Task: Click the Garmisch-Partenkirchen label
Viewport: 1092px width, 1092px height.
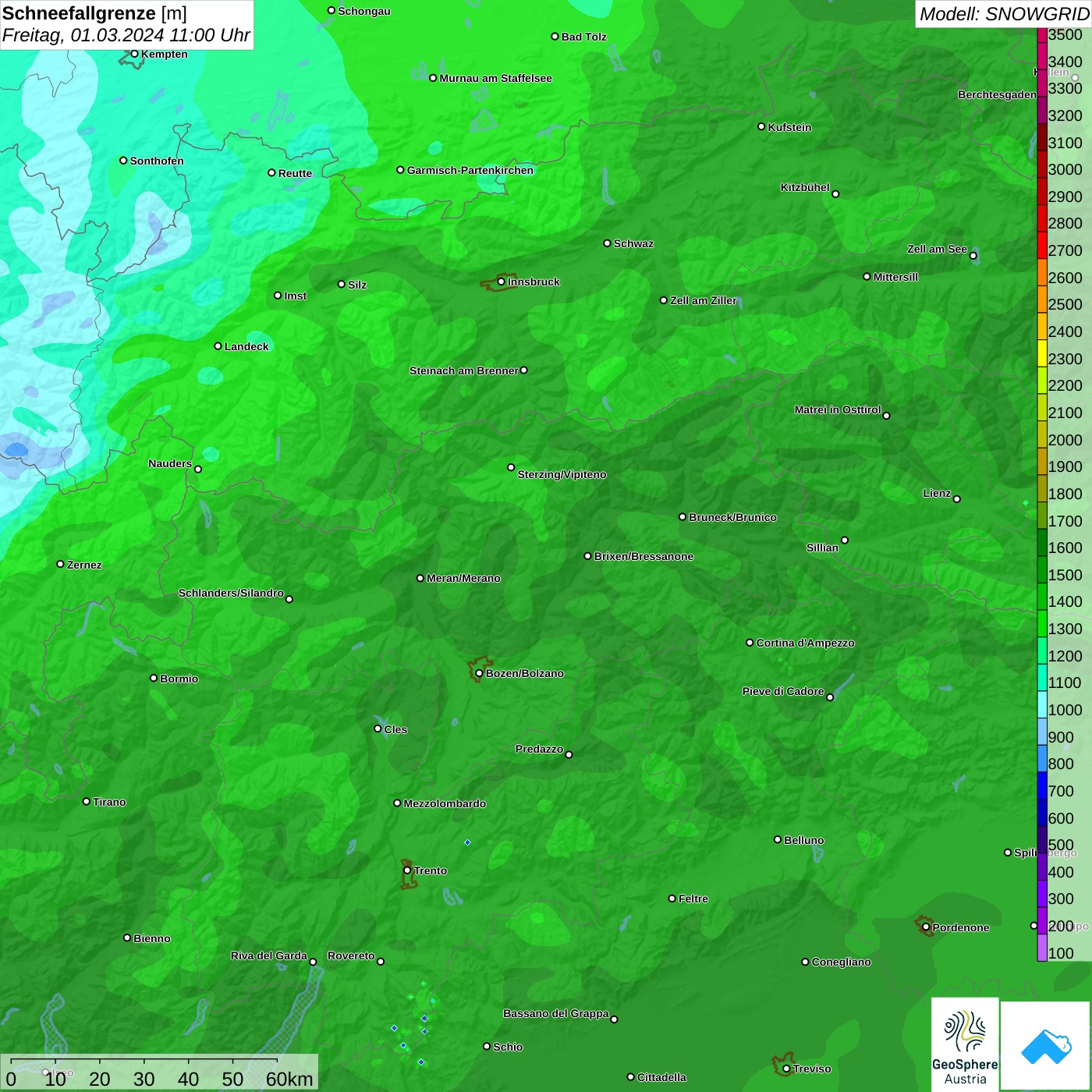Action: (470, 170)
